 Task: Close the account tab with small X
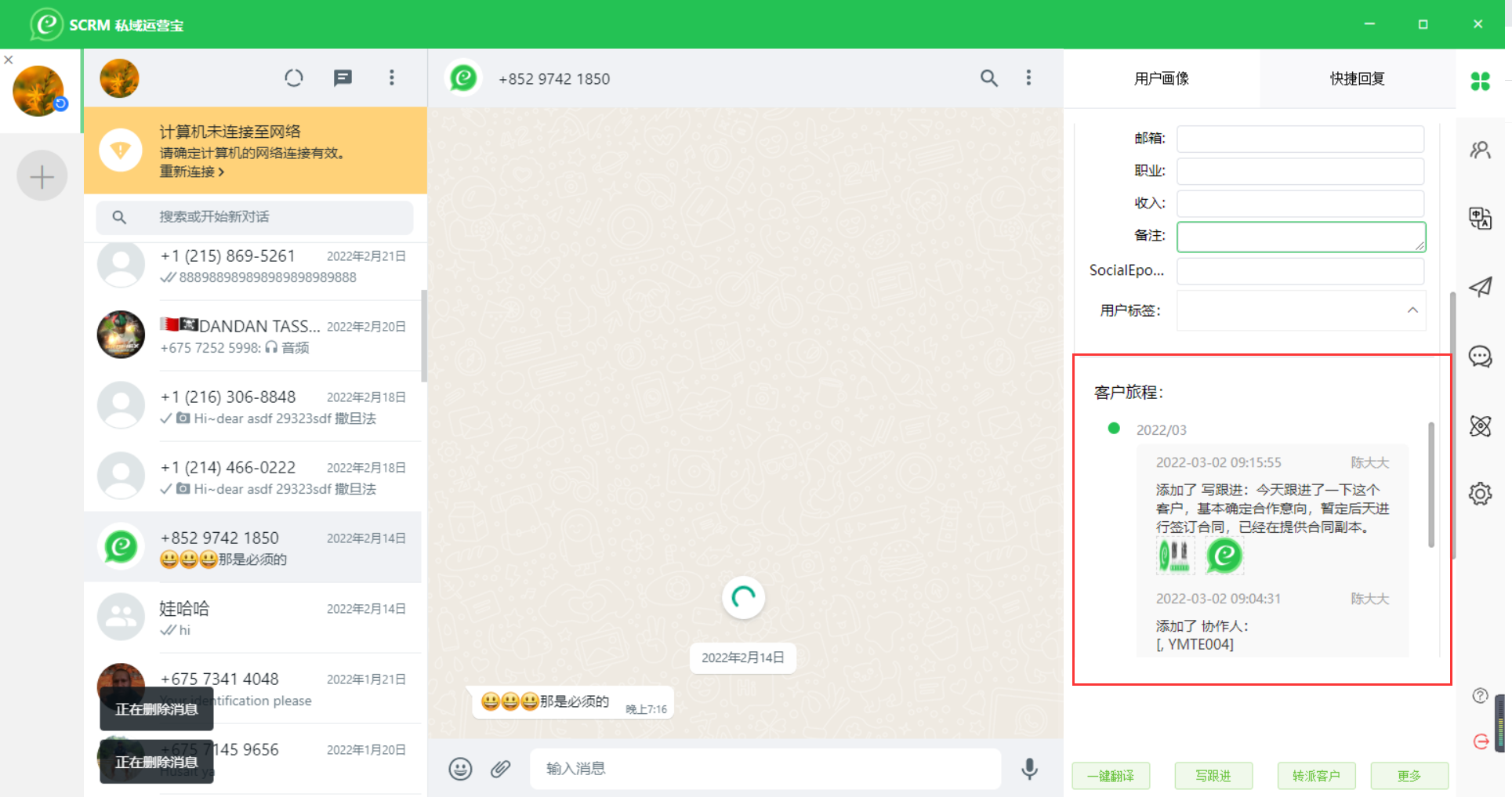pyautogui.click(x=9, y=60)
